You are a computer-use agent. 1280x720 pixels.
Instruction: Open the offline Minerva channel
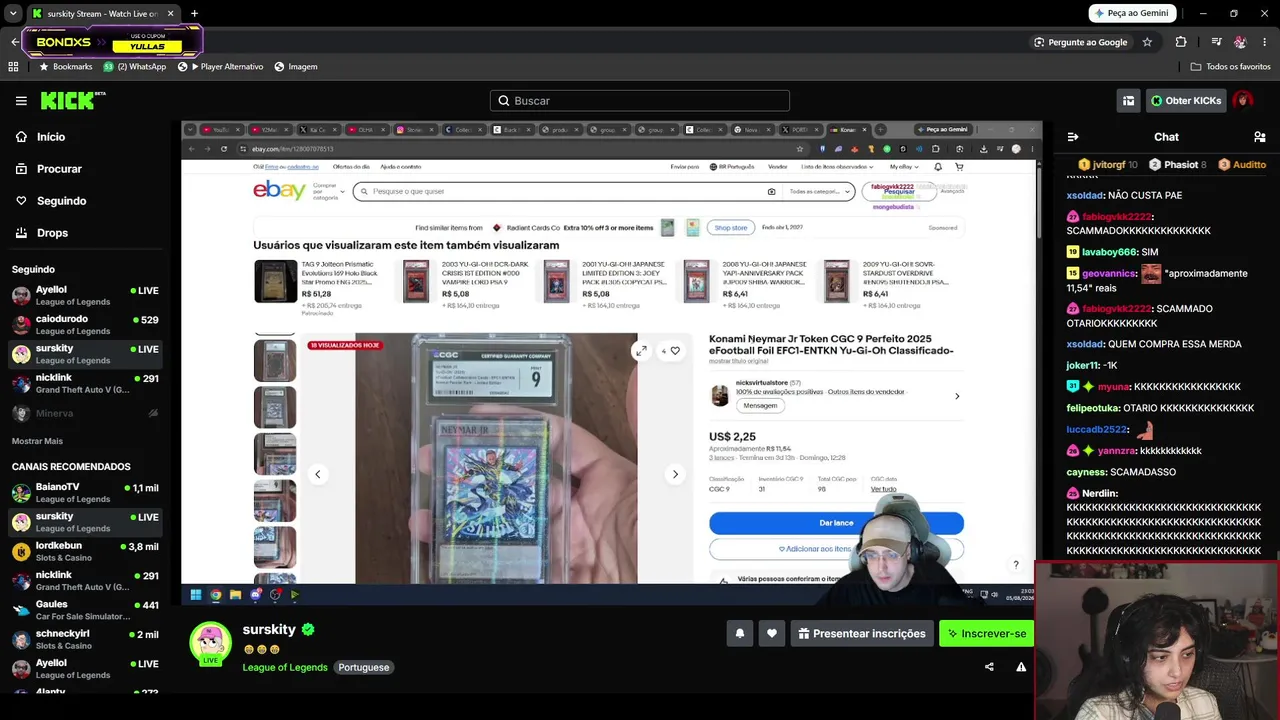pyautogui.click(x=85, y=413)
